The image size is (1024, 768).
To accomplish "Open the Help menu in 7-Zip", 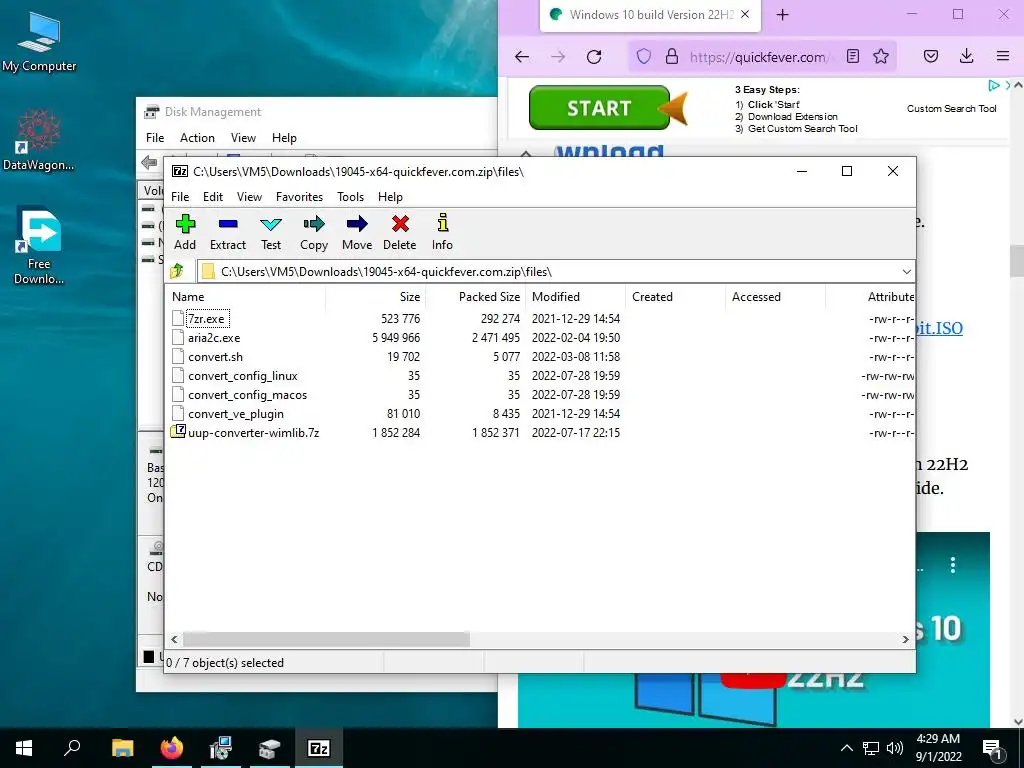I will pyautogui.click(x=390, y=197).
